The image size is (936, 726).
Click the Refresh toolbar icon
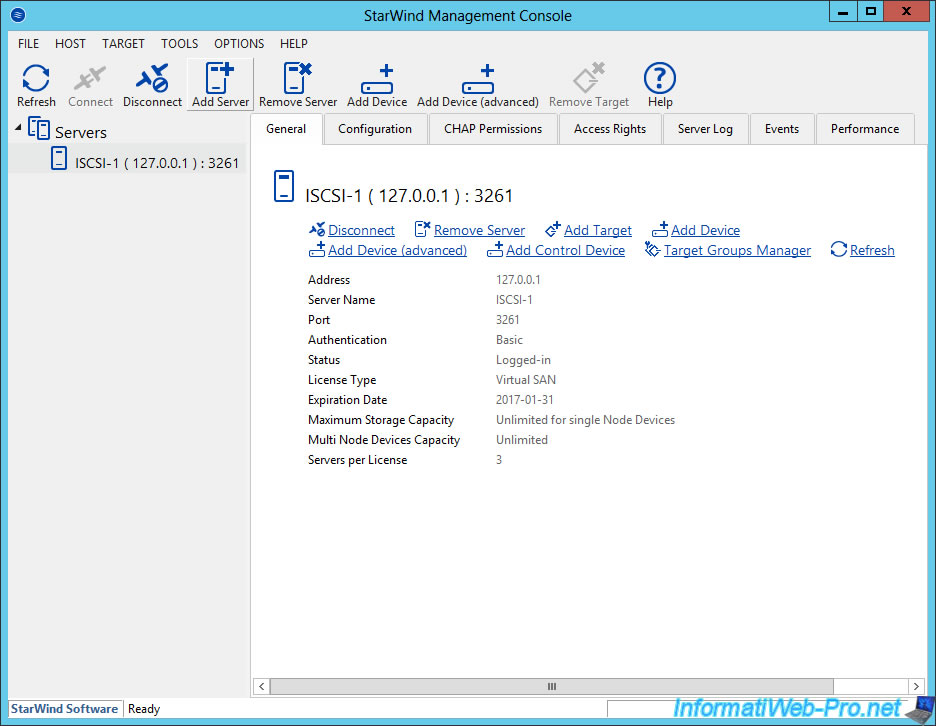(x=36, y=78)
